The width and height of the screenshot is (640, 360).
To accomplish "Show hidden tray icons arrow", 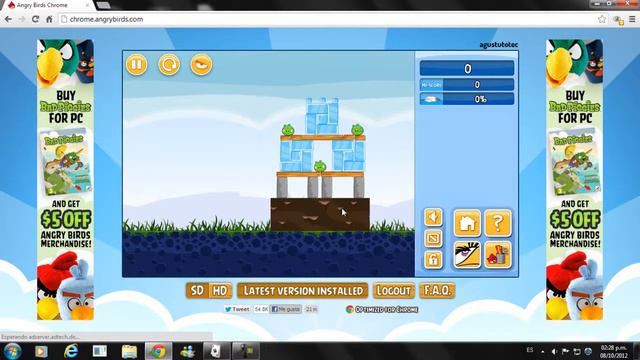I will (x=542, y=351).
